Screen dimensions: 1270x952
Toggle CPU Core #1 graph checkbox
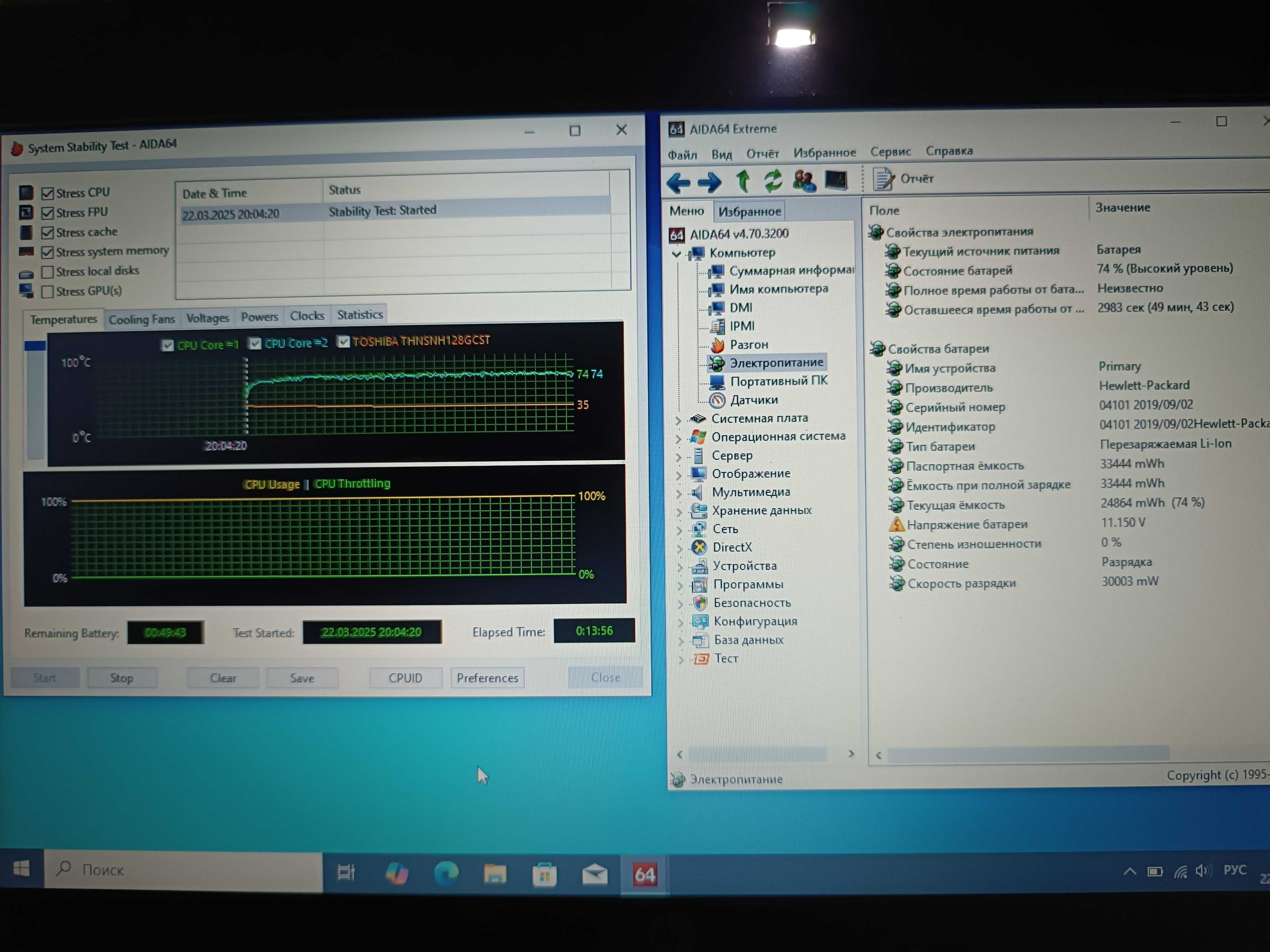(x=168, y=346)
